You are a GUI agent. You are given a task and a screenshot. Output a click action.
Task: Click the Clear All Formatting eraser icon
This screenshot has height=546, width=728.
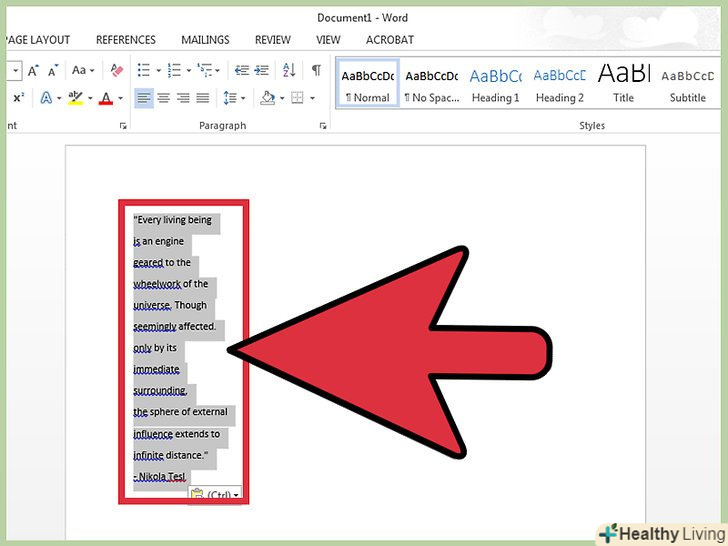tap(116, 70)
